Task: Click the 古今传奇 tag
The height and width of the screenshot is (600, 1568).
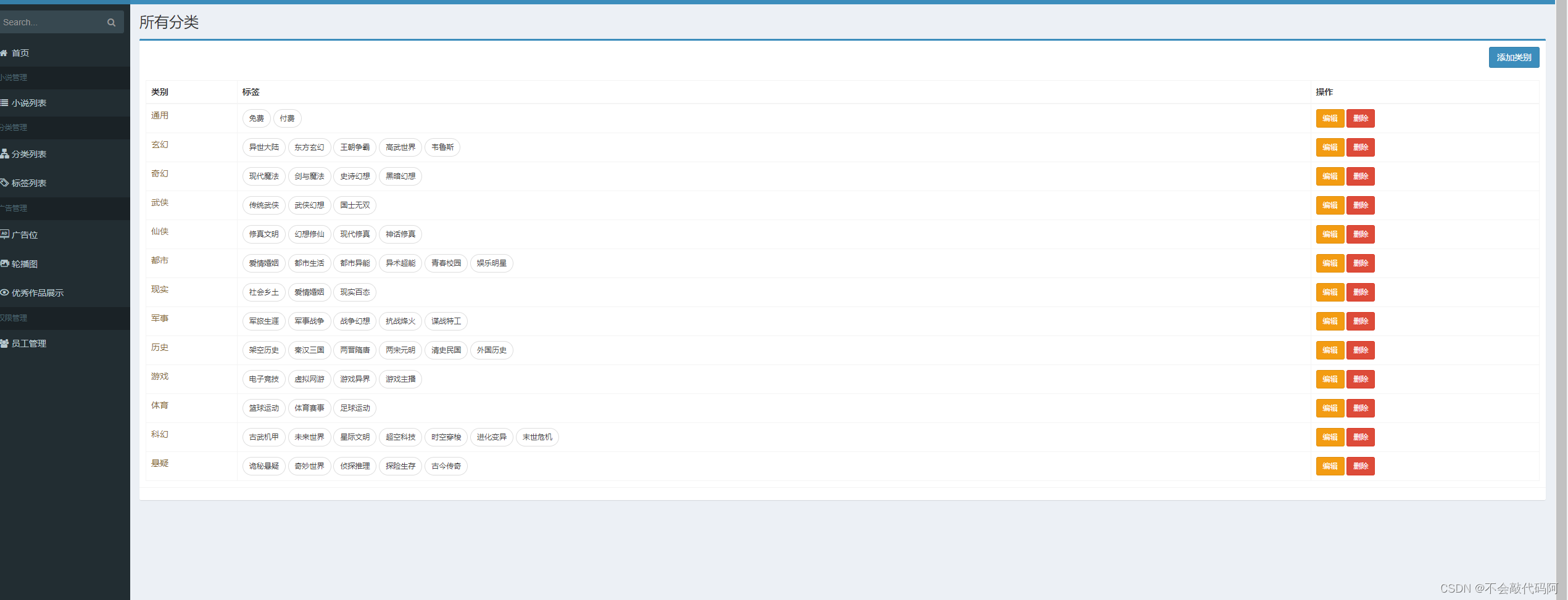Action: 446,466
